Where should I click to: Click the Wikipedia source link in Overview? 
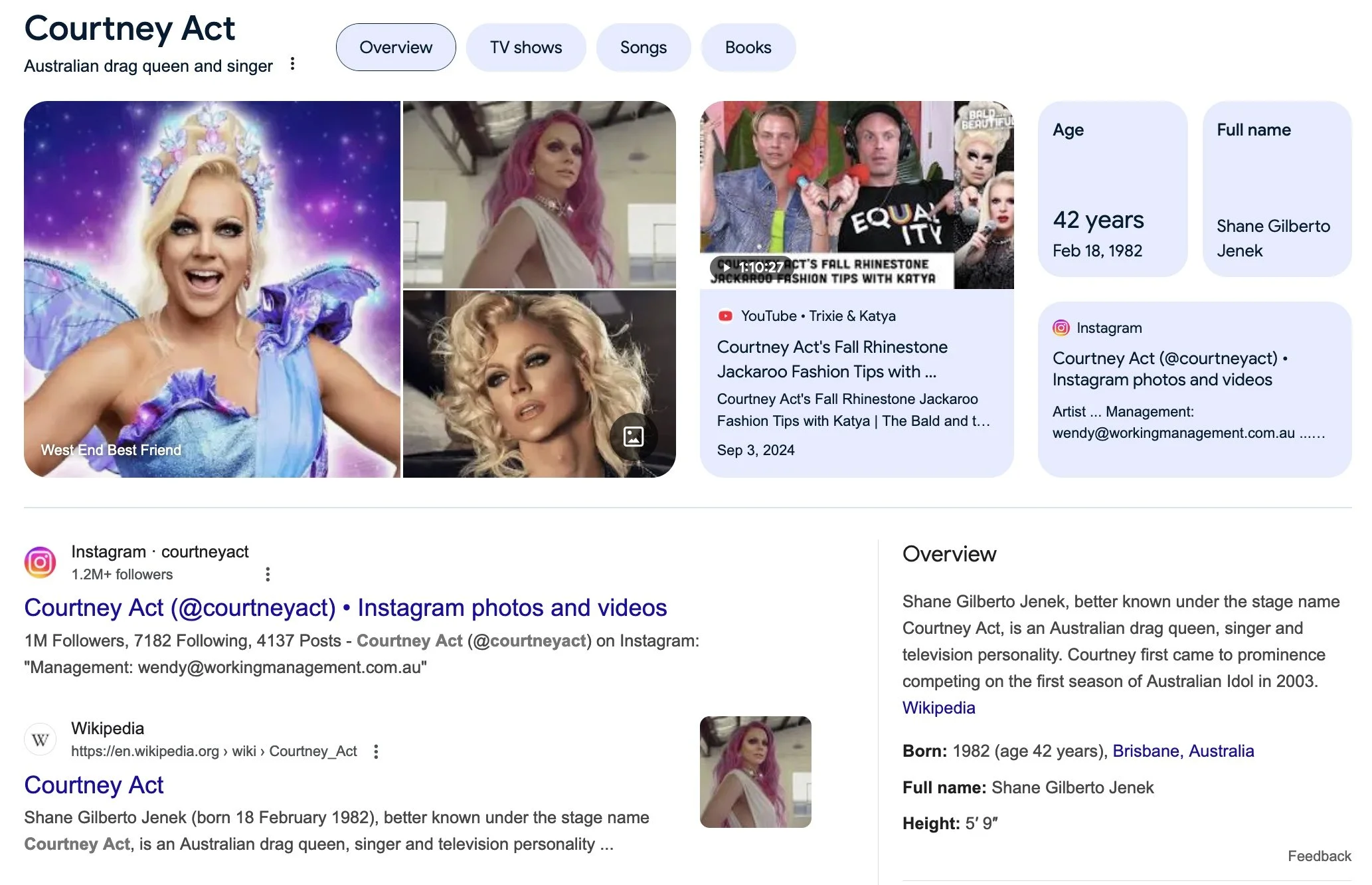point(938,708)
